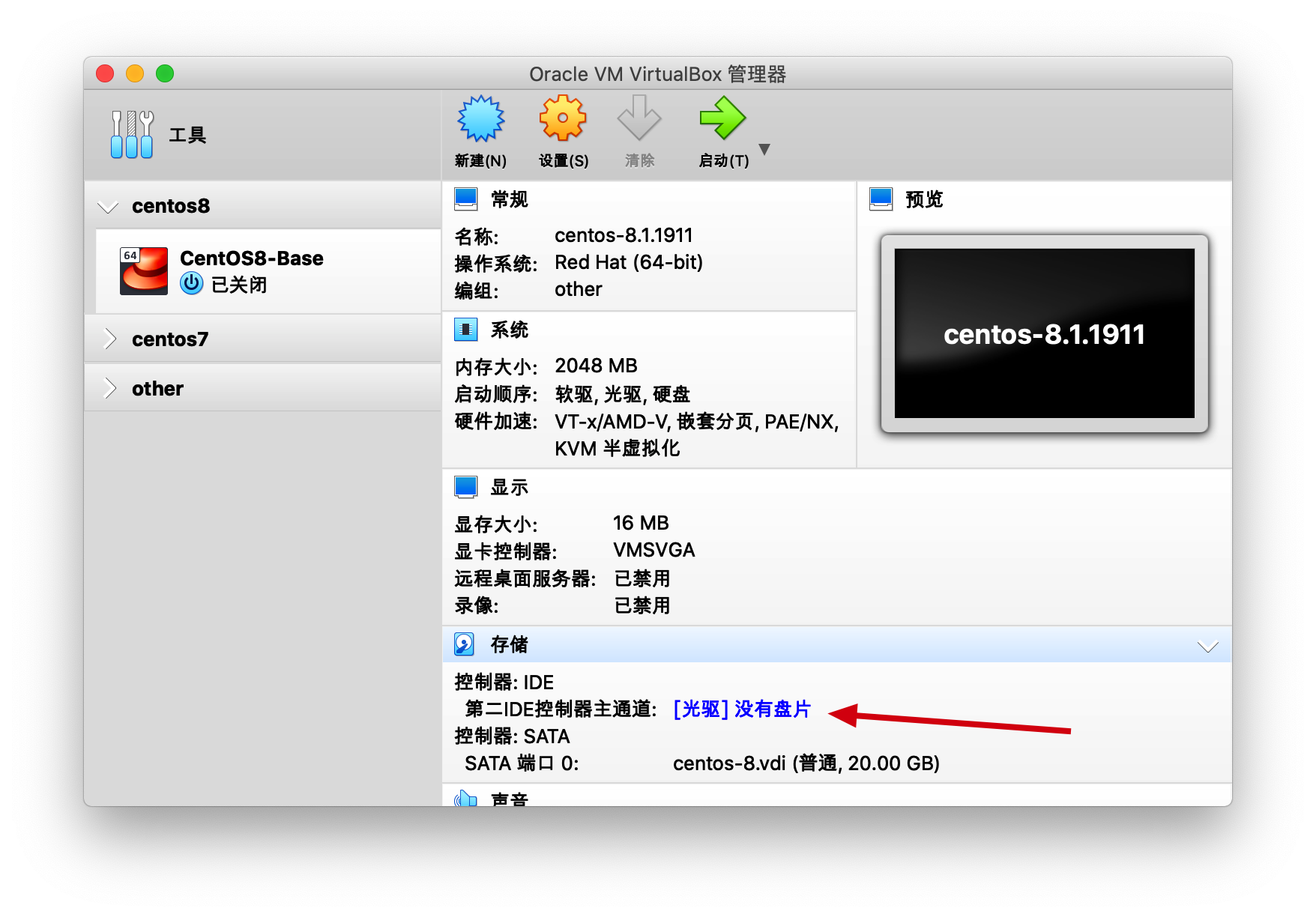The height and width of the screenshot is (917, 1316).
Task: Collapse the centos8 group
Action: [x=109, y=207]
